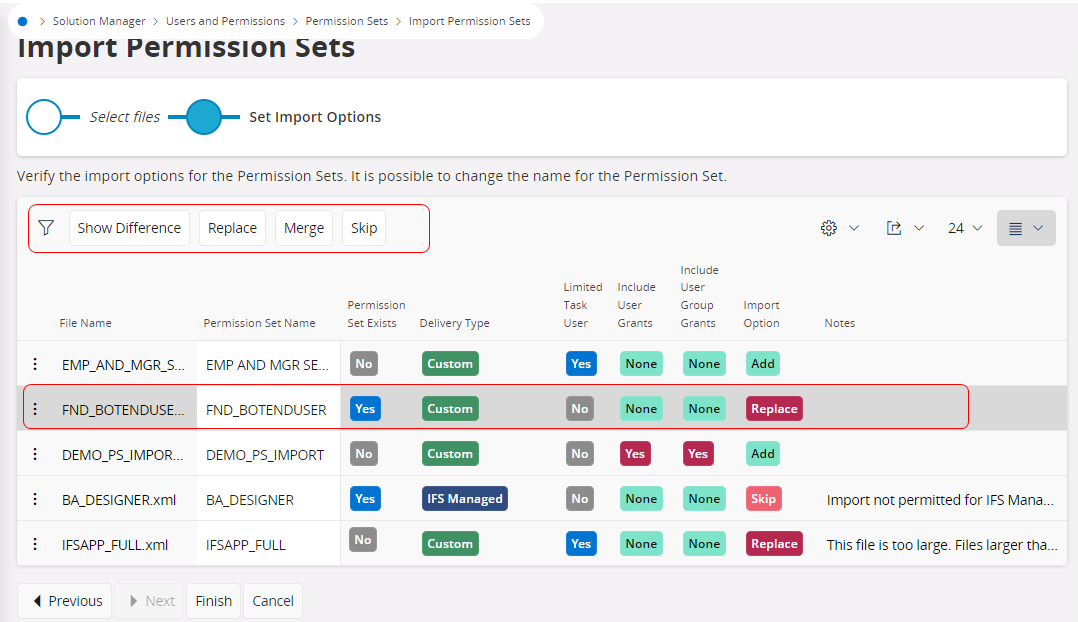Open the row options menu for EMP_AND_MGR_S file

tap(35, 363)
